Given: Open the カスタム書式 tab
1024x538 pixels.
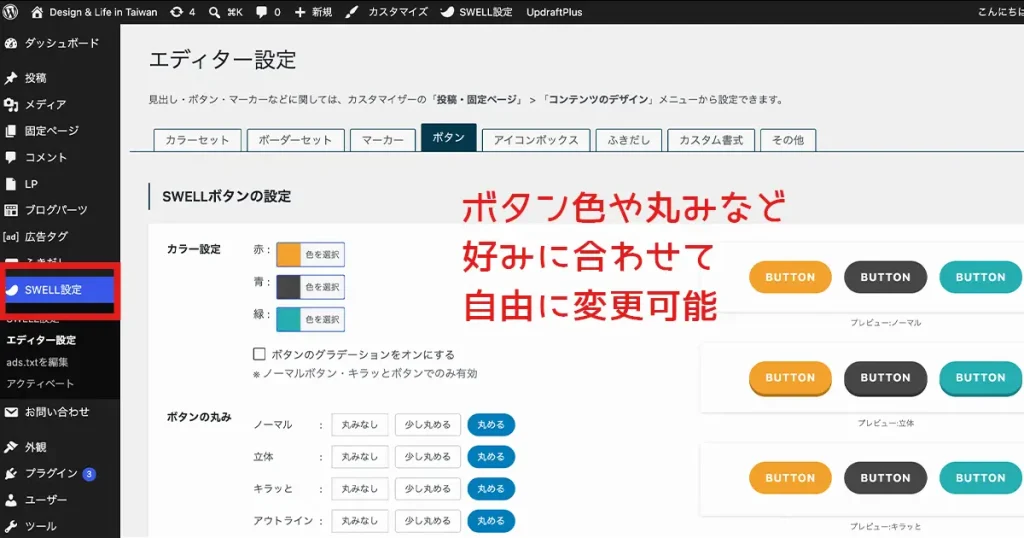Looking at the screenshot, I should point(711,140).
